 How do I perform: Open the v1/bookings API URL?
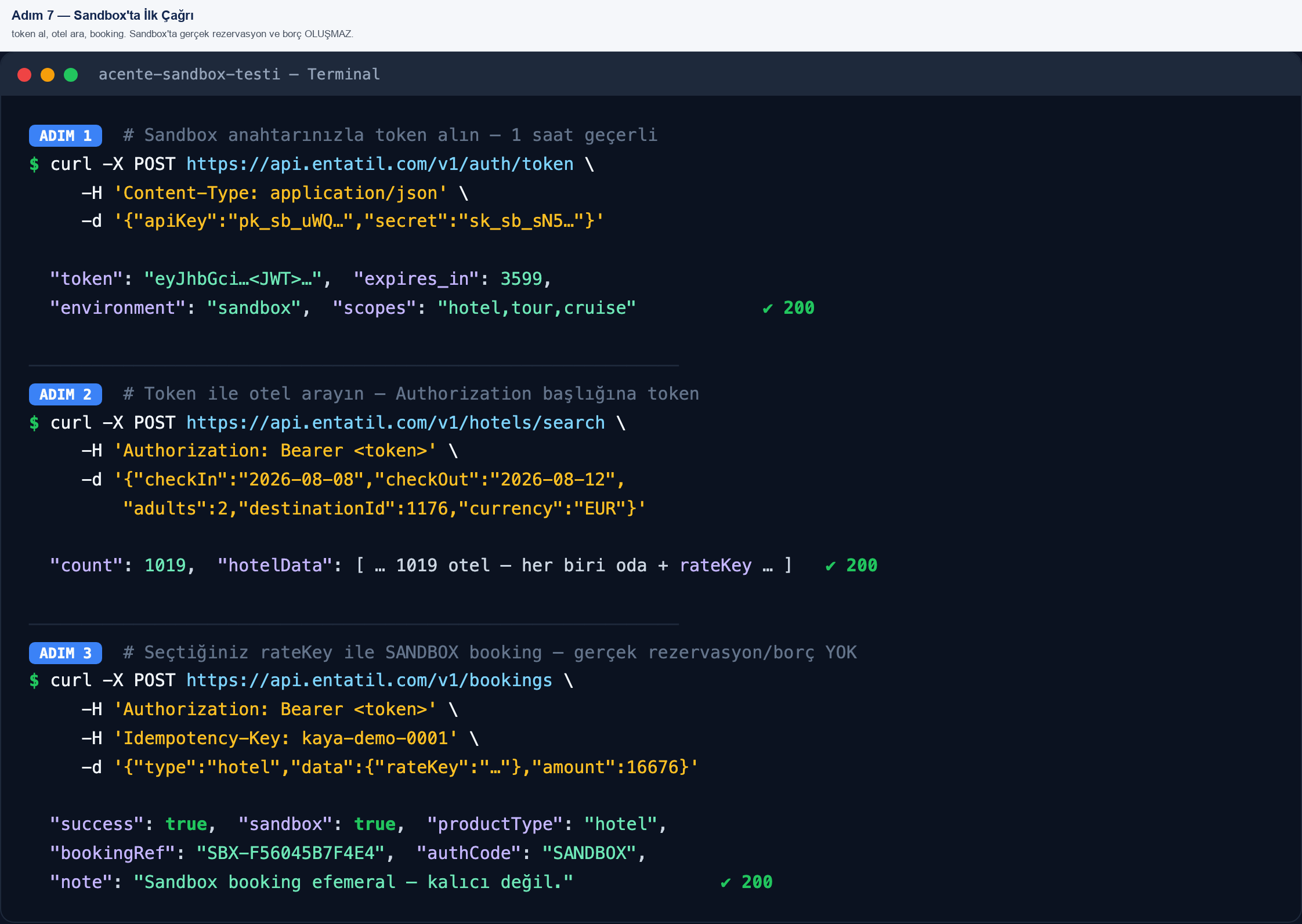pos(369,680)
